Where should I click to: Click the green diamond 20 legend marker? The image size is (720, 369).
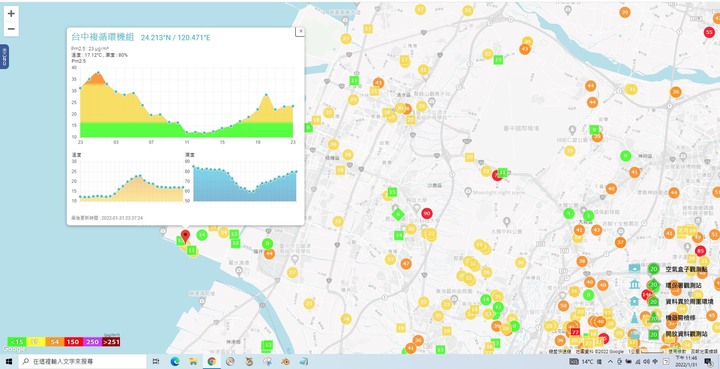[654, 285]
